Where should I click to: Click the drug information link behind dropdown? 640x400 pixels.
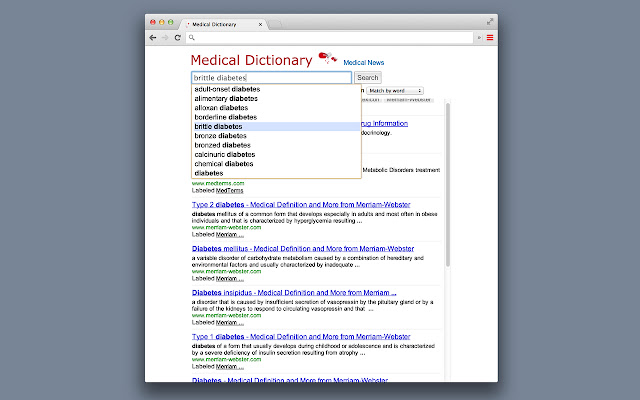(x=384, y=124)
